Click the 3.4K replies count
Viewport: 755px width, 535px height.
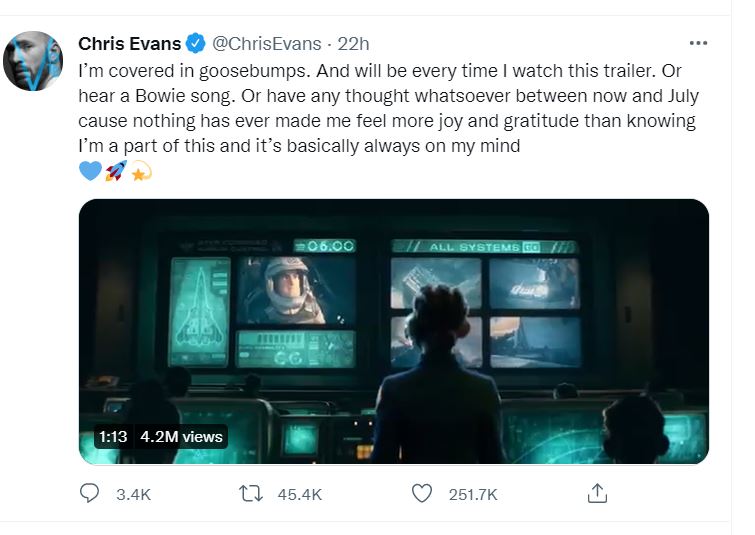tap(133, 494)
